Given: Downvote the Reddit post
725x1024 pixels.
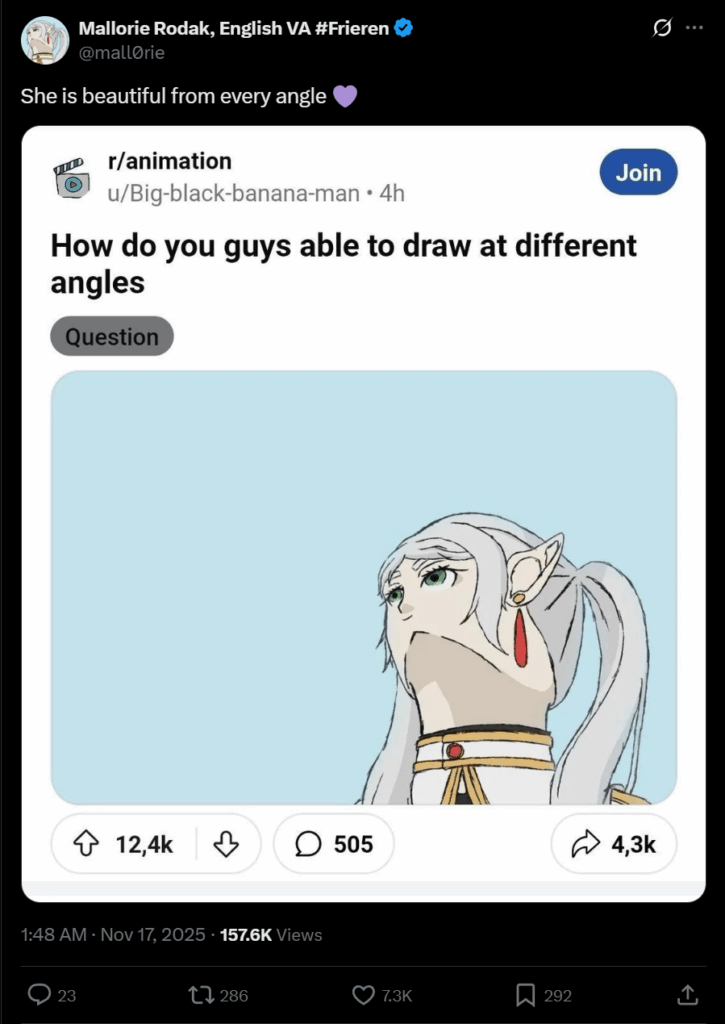Looking at the screenshot, I should coord(227,845).
